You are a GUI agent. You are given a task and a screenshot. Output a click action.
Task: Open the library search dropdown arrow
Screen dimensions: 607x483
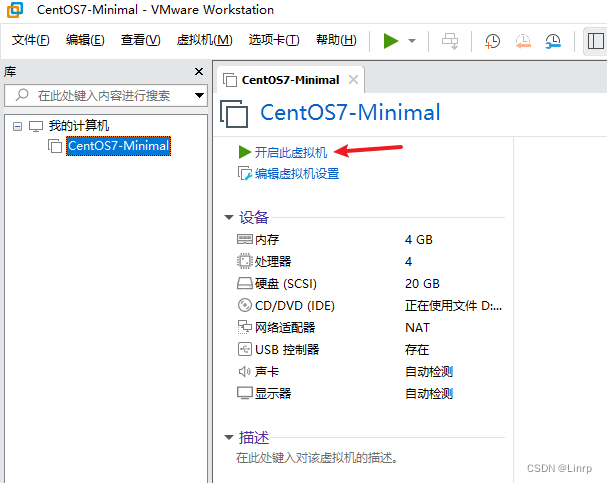199,95
